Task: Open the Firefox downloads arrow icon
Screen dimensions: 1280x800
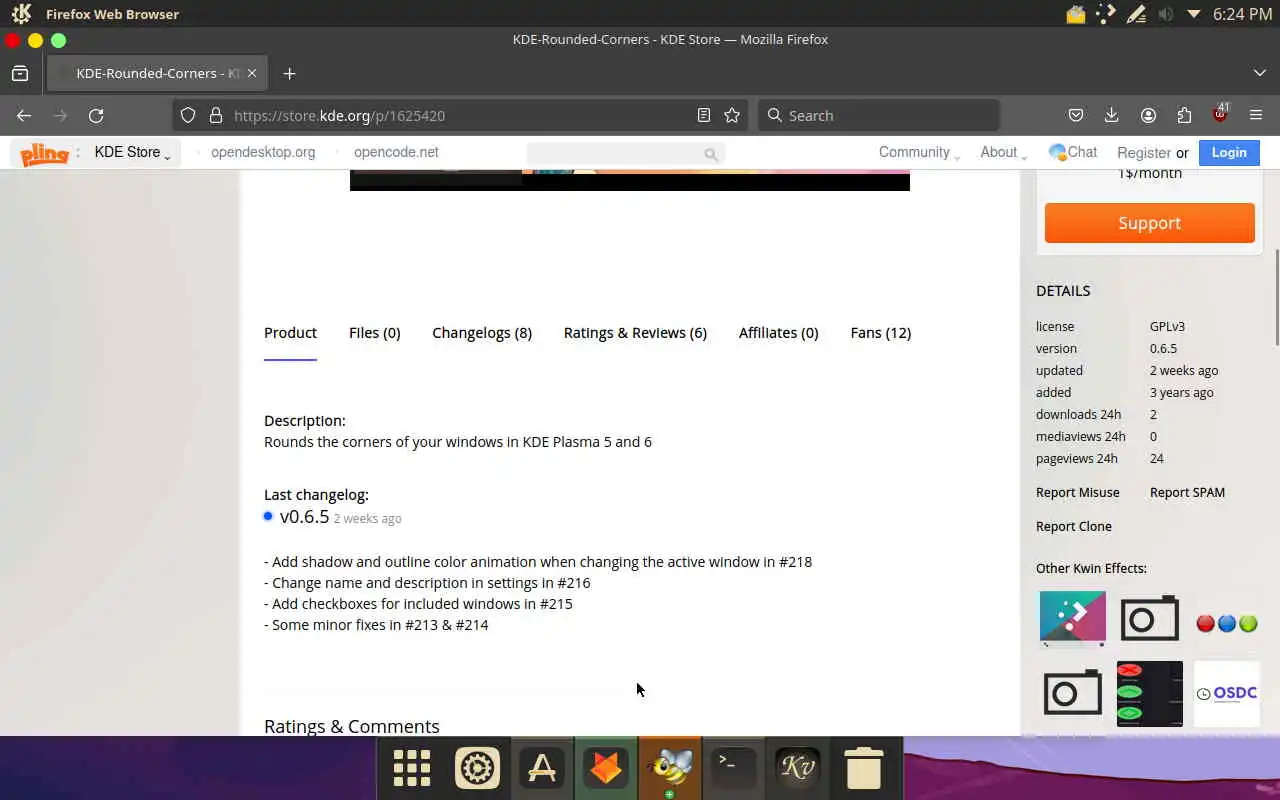Action: point(1111,115)
